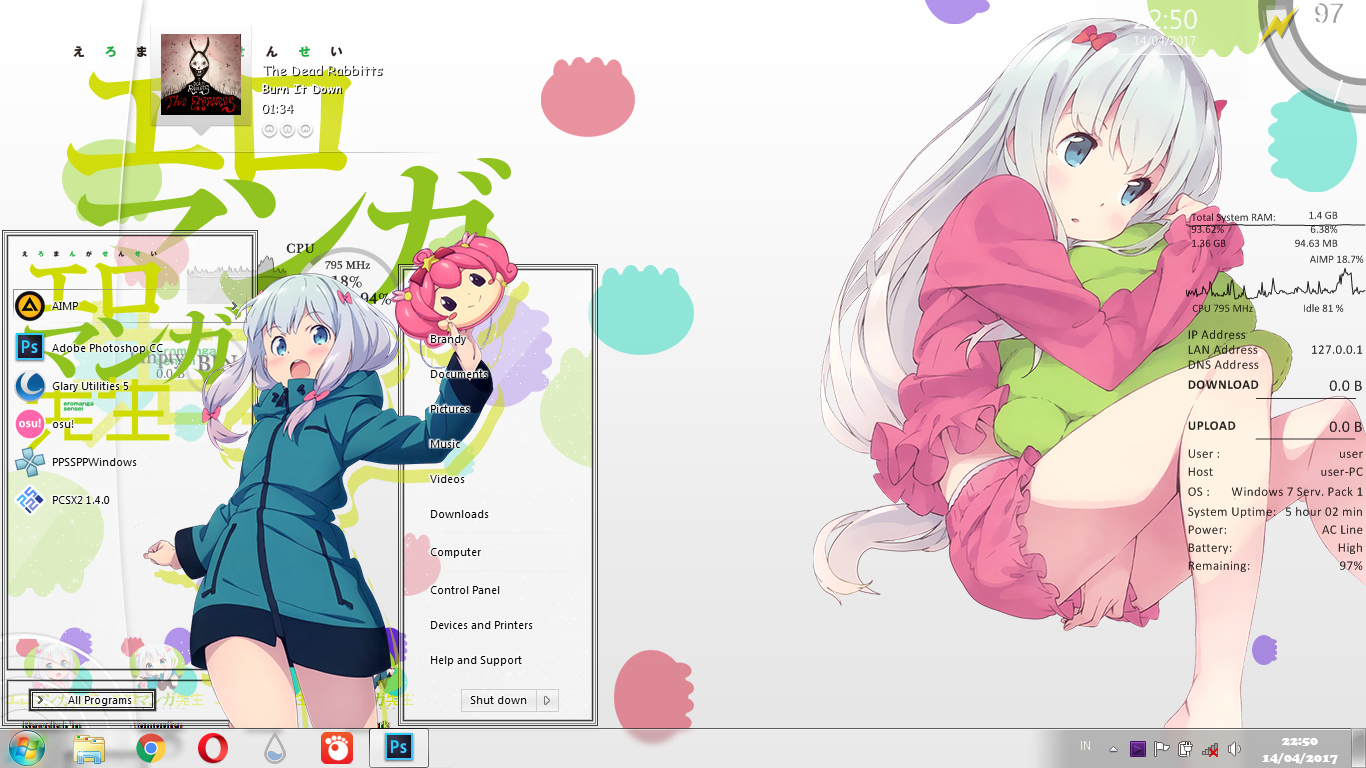Open Devices and Printers
Screen dimensions: 1366x768
click(x=481, y=625)
